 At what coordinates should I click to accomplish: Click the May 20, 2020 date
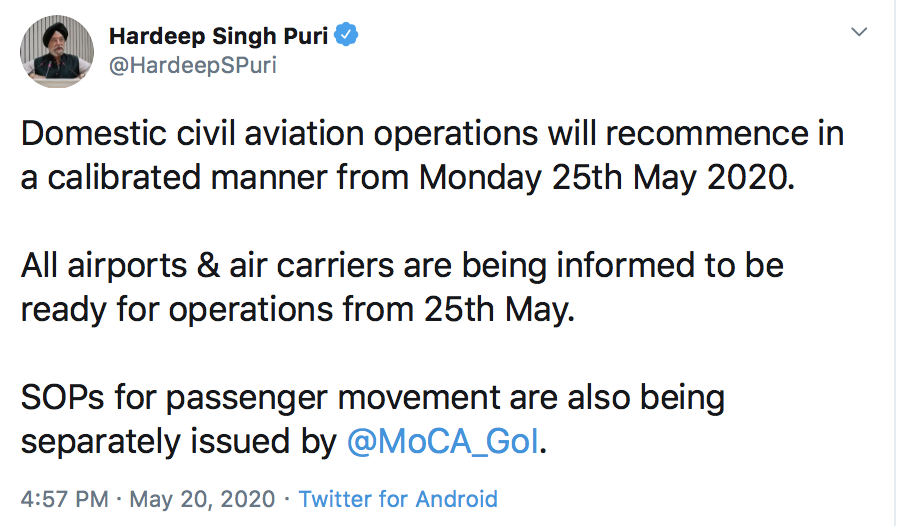pos(205,498)
